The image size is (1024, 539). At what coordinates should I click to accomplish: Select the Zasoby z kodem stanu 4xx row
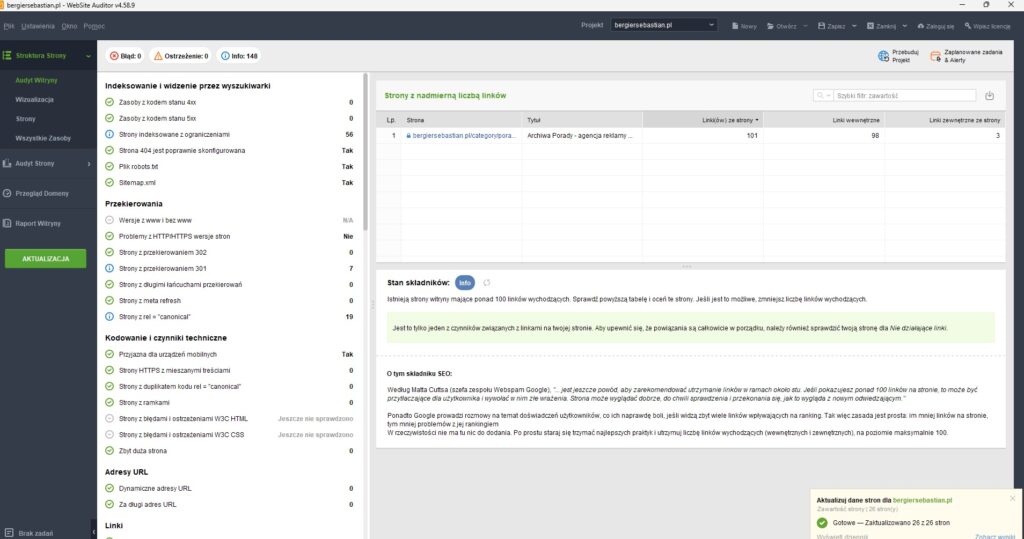point(229,103)
